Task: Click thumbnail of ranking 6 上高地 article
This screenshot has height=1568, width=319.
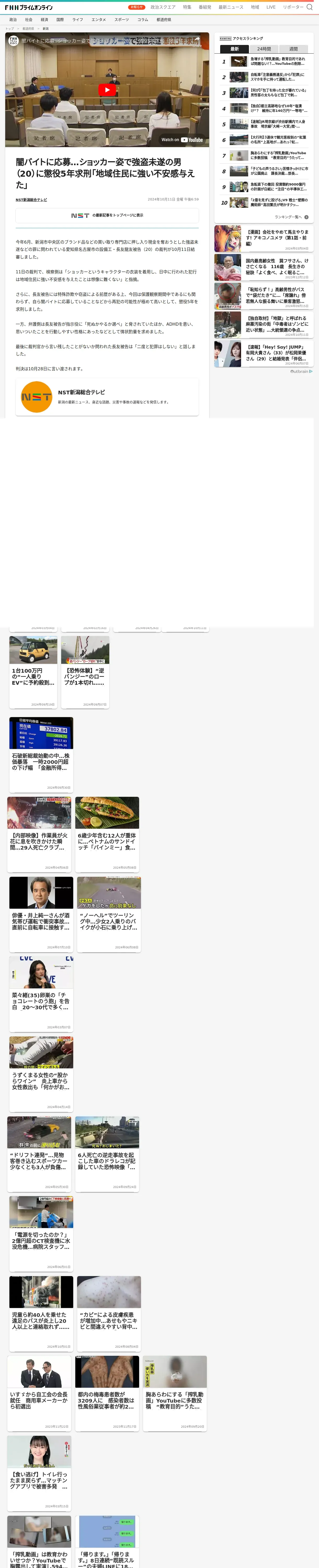Action: point(239,140)
